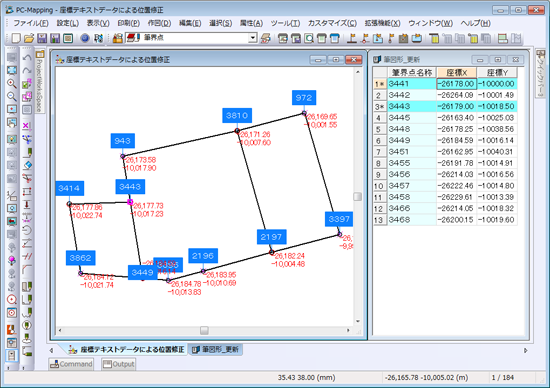Screen dimensions: 550x388
Task: Click the blue globe toolbar icon
Action: (85, 38)
